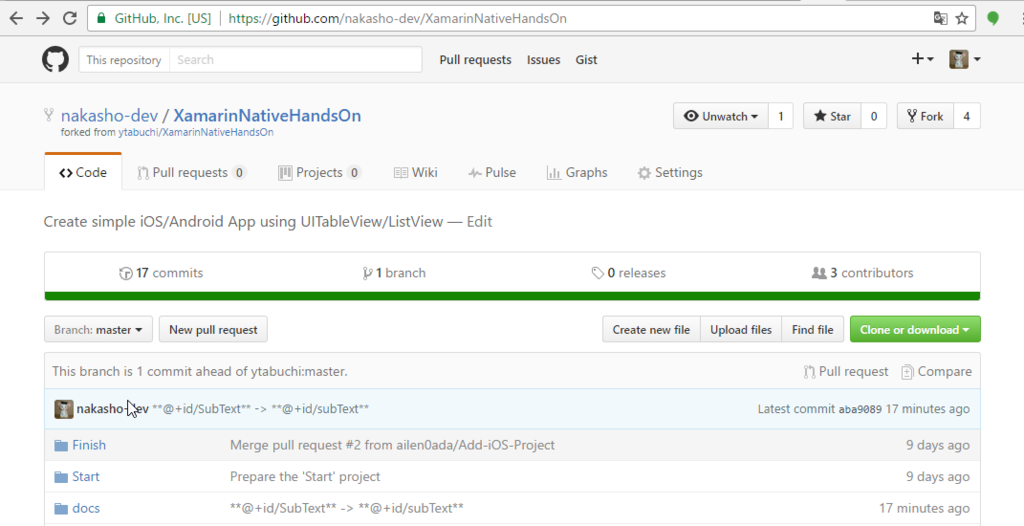Open latest commit hash aba9089
1024x526 pixels.
coord(859,409)
